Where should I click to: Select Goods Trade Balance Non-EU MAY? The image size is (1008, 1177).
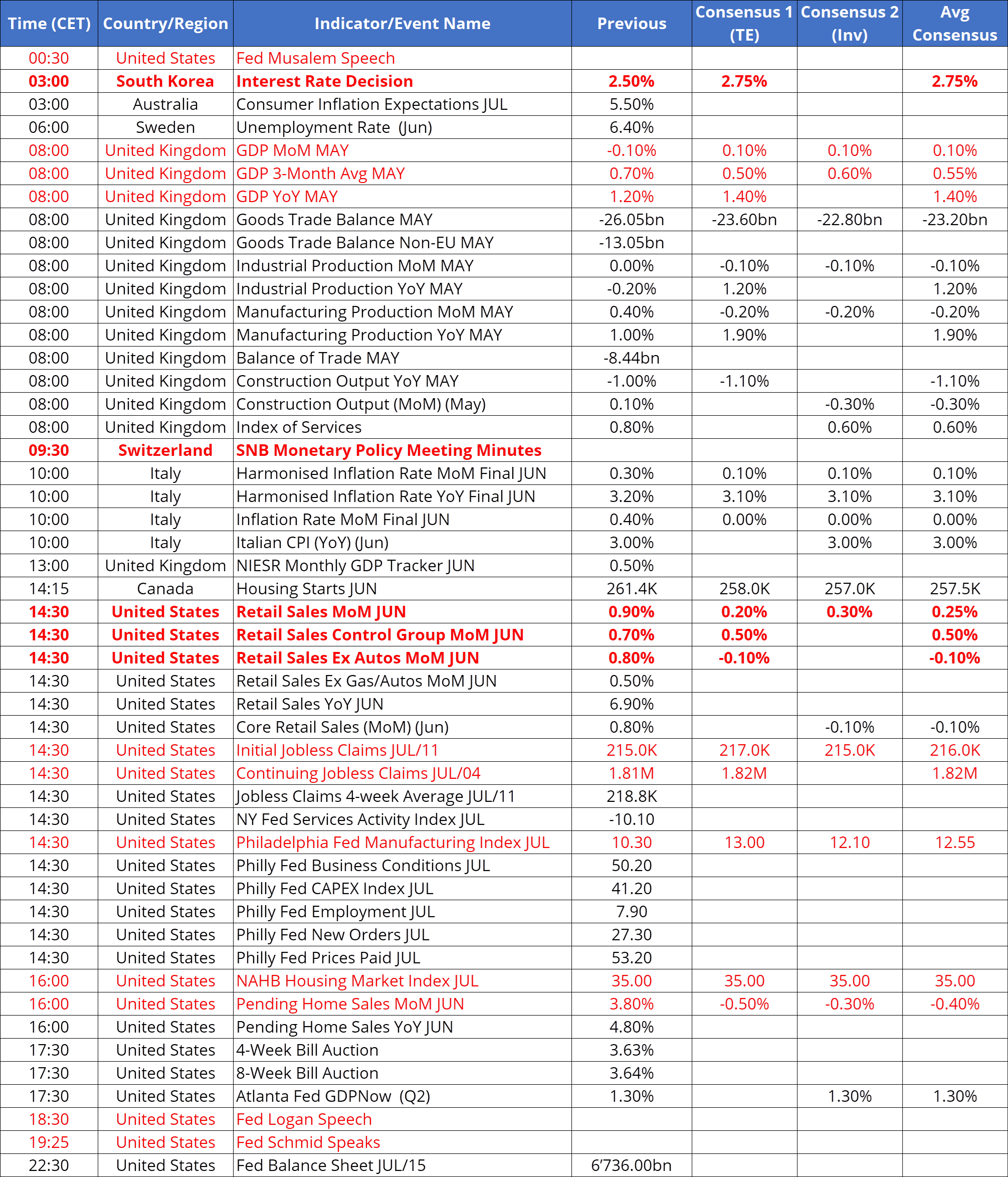pyautogui.click(x=402, y=243)
